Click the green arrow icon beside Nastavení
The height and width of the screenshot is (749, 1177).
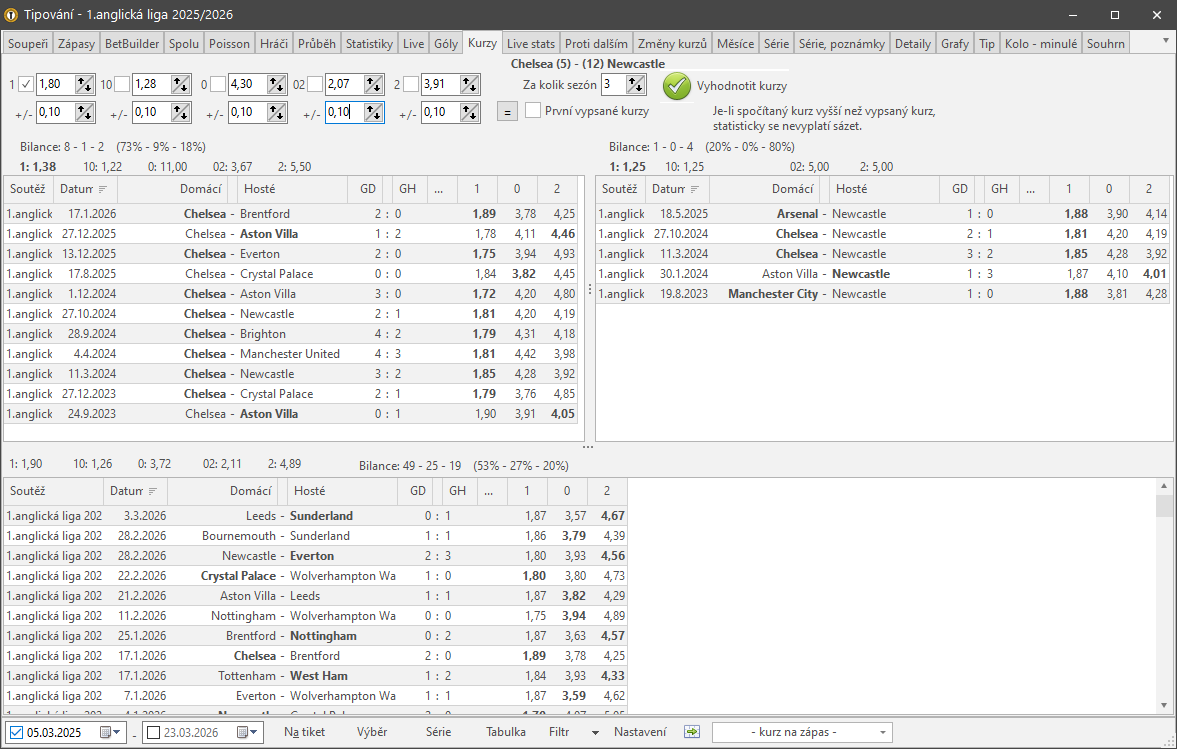click(x=692, y=732)
